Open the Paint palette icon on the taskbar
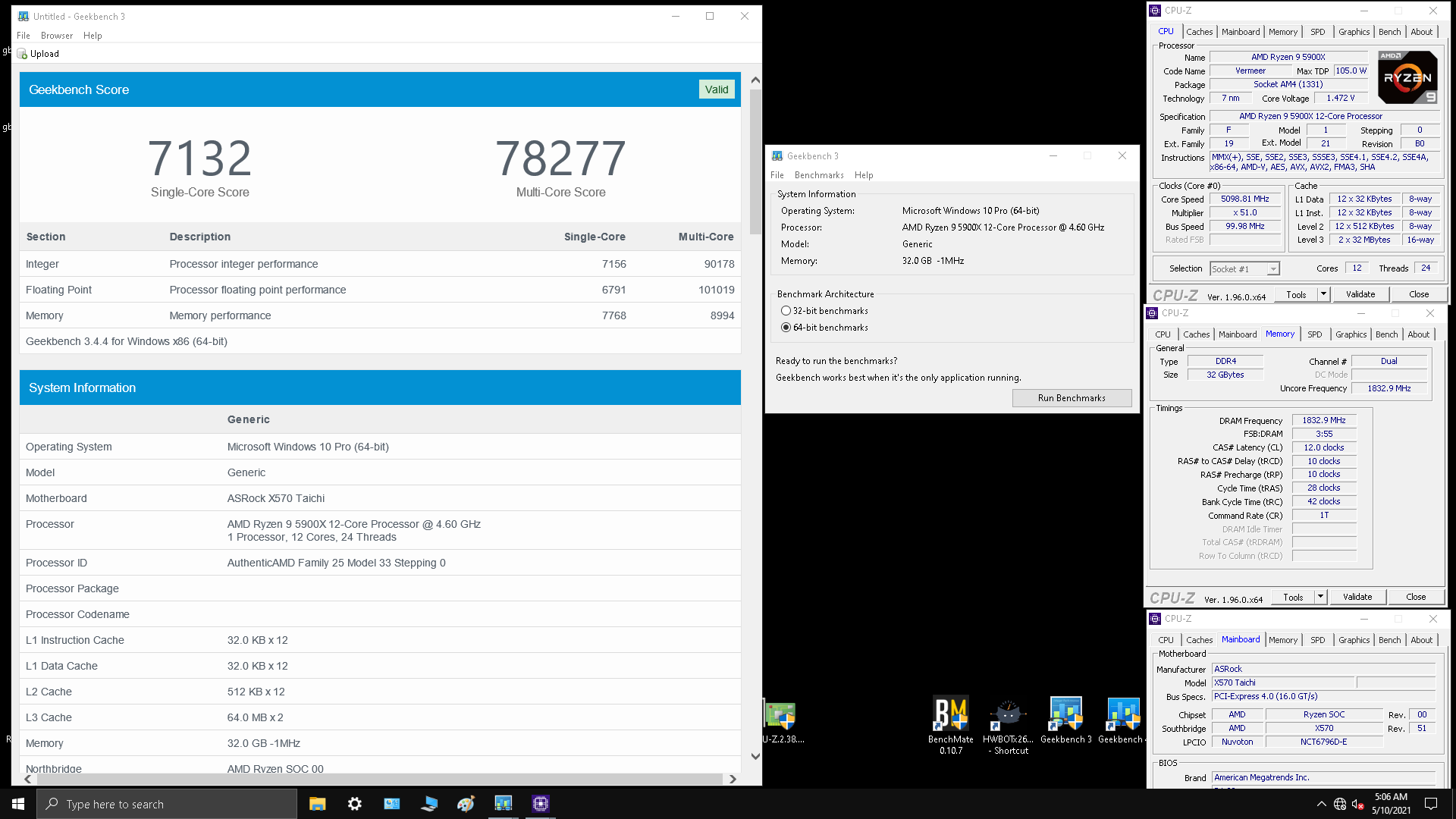This screenshot has height=819, width=1456. [x=466, y=804]
